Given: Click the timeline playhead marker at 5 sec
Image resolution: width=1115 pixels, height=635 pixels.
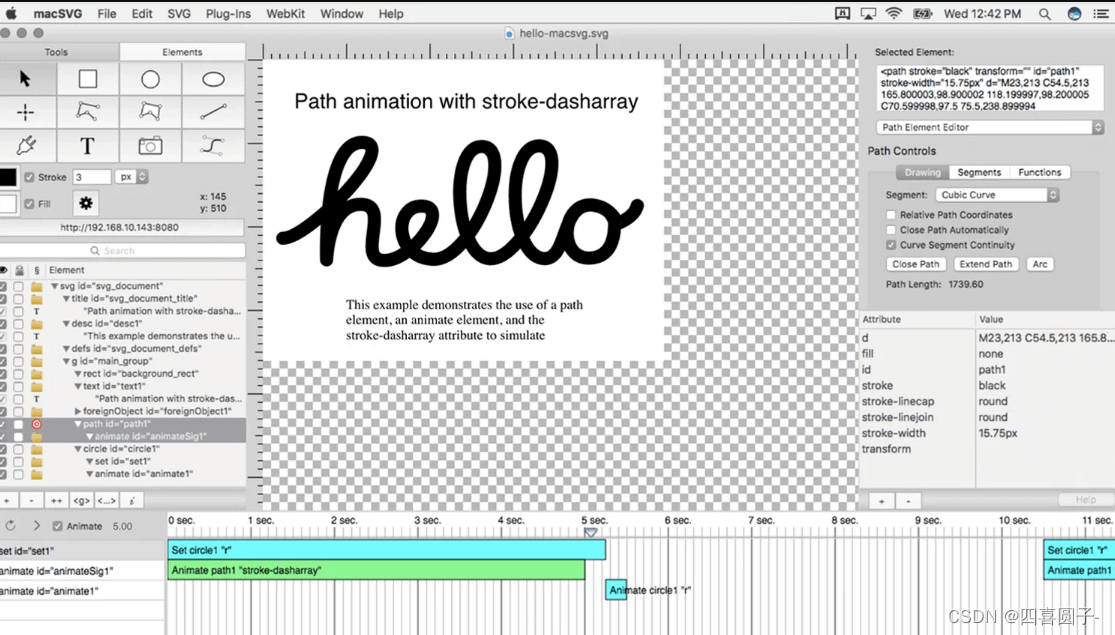Looking at the screenshot, I should (x=590, y=532).
